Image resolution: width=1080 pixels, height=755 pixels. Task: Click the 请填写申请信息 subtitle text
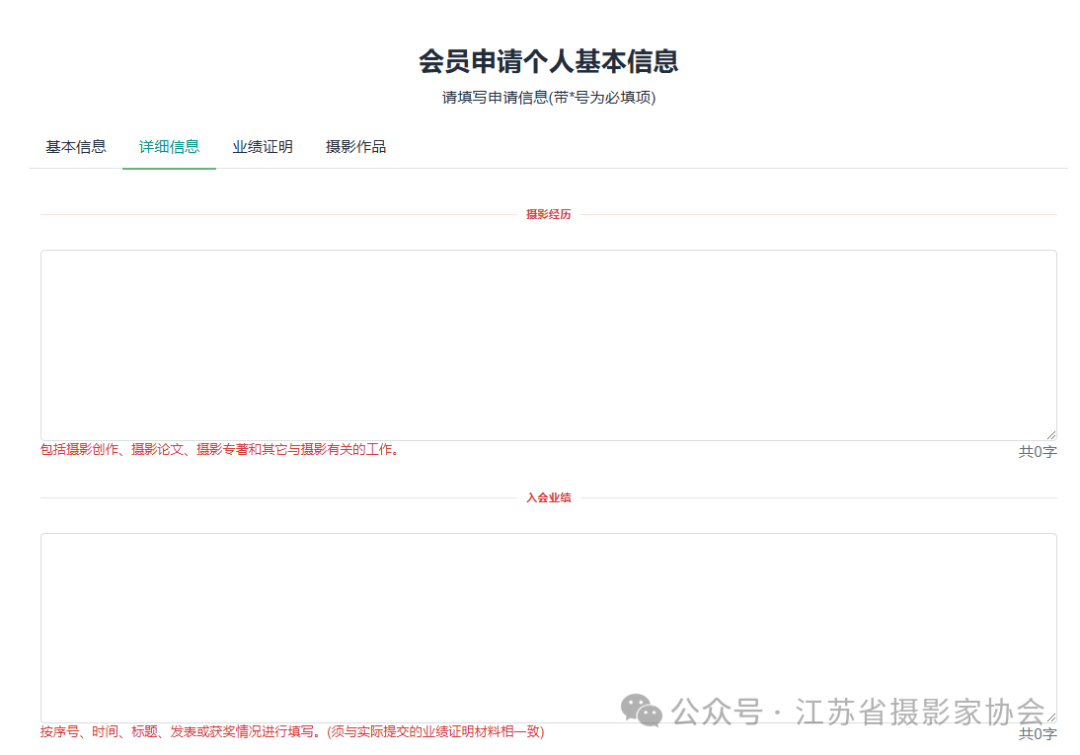[x=548, y=98]
